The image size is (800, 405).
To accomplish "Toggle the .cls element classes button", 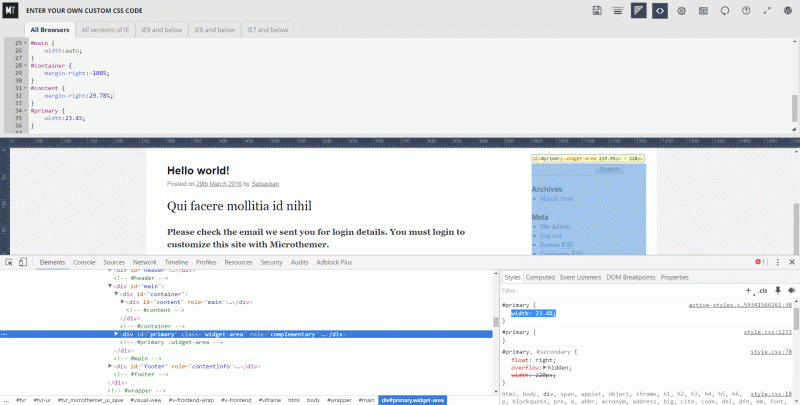I will point(763,290).
